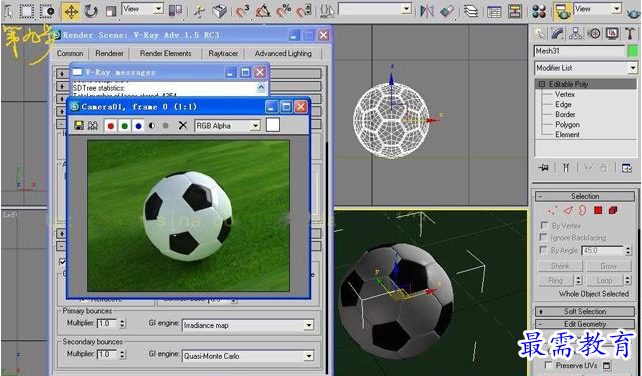Toggle Percent Snap in the toolbar
This screenshot has height=376, width=642.
(283, 11)
